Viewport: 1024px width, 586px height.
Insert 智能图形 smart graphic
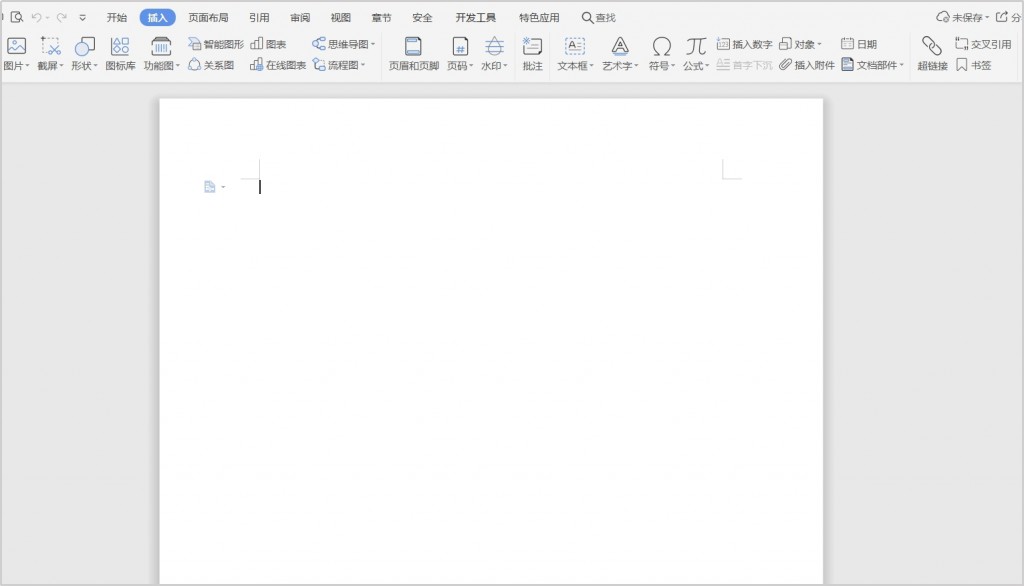pyautogui.click(x=216, y=44)
